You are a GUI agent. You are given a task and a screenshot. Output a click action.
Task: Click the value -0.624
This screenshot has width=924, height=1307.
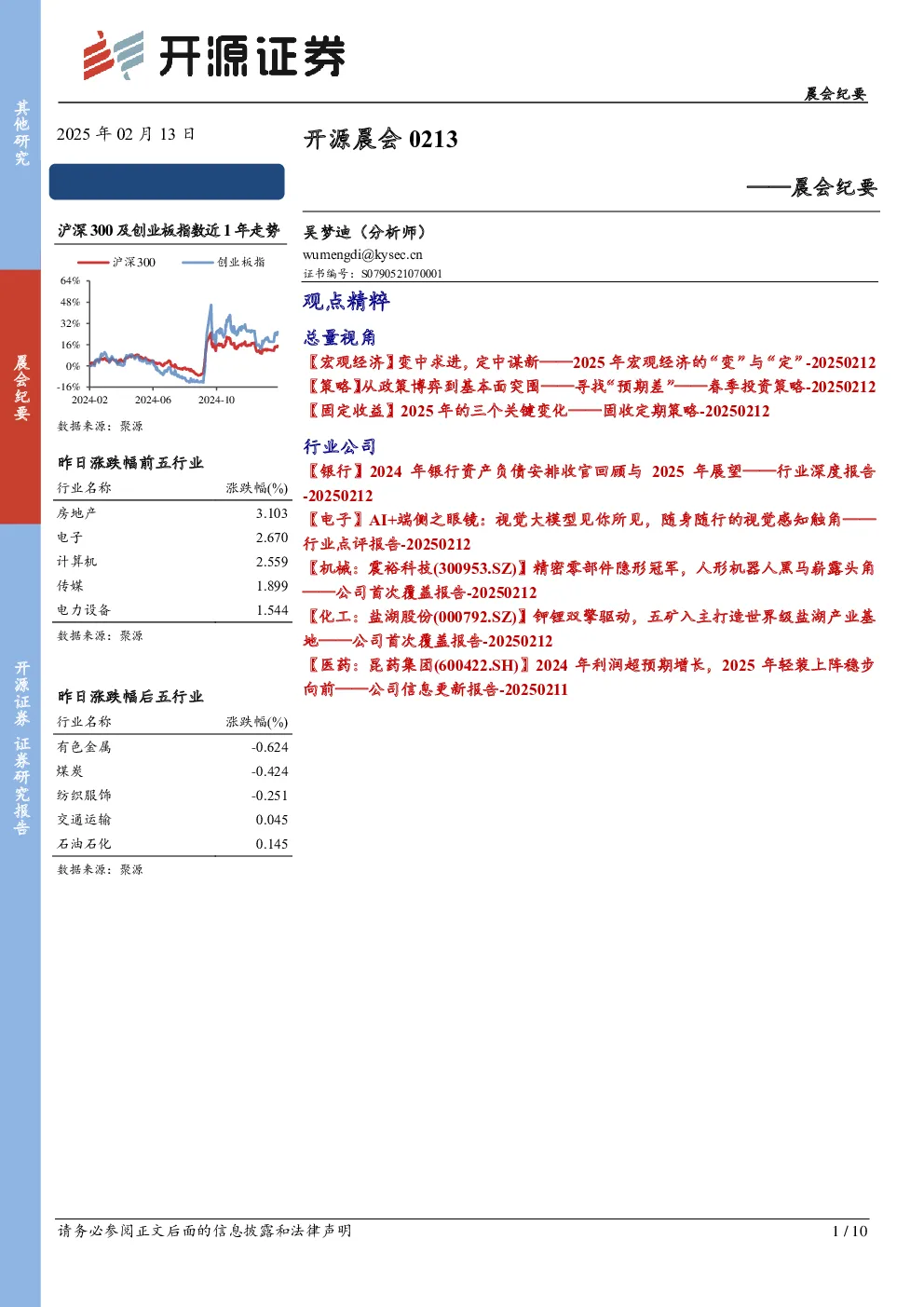(x=270, y=747)
